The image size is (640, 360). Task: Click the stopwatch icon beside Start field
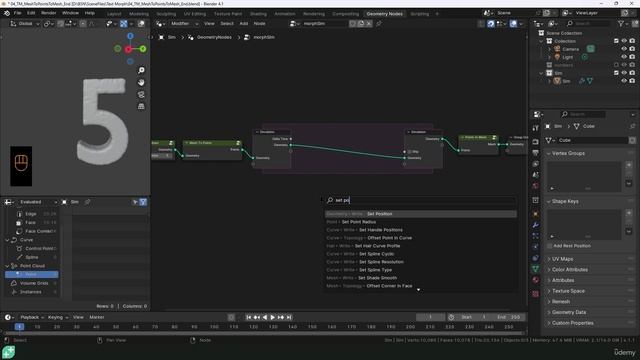pyautogui.click(x=451, y=317)
